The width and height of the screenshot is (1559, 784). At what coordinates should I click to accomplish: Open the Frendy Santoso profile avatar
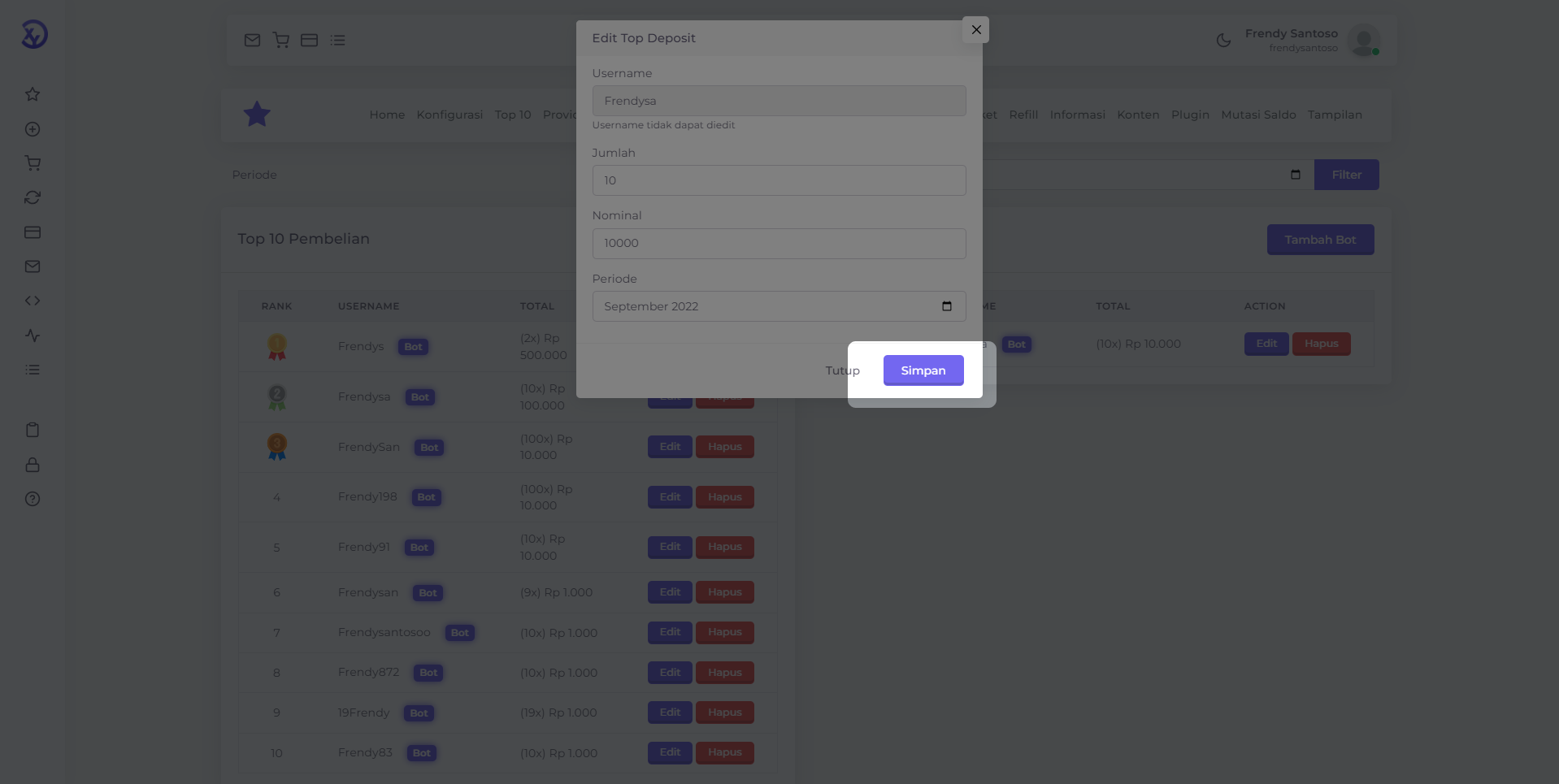(1363, 40)
